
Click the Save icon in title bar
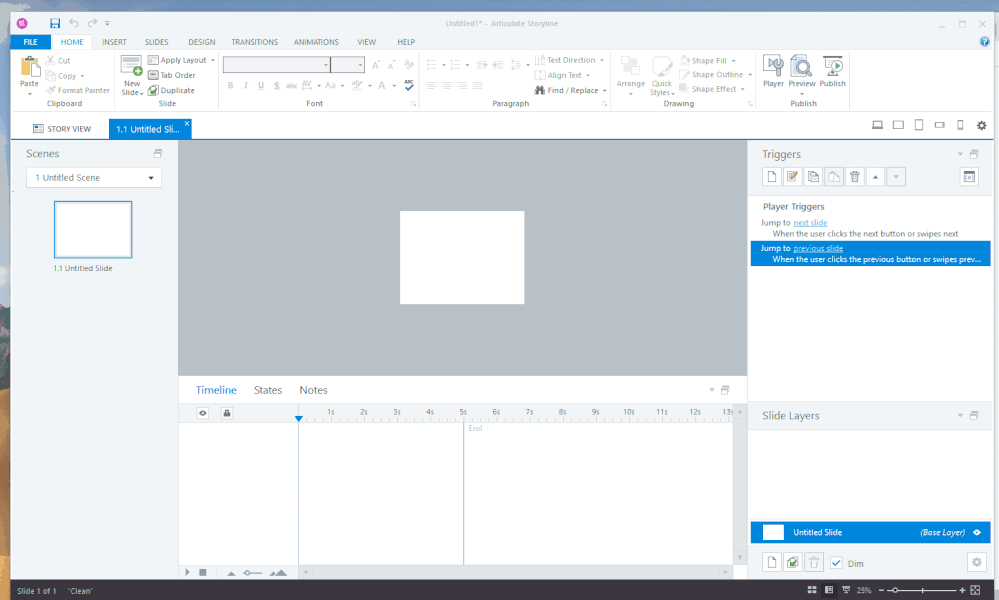tap(55, 22)
